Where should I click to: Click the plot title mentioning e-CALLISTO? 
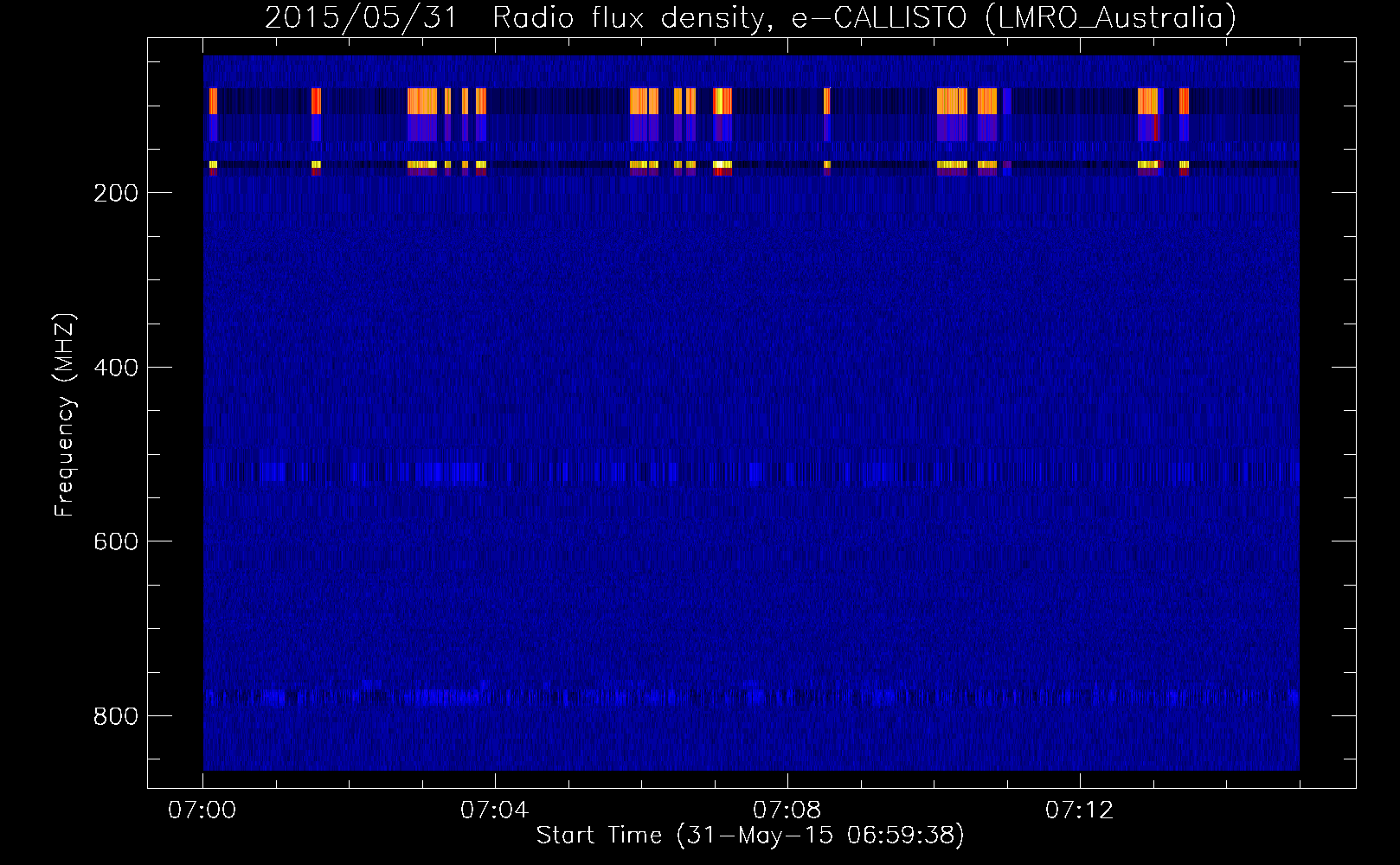[750, 17]
